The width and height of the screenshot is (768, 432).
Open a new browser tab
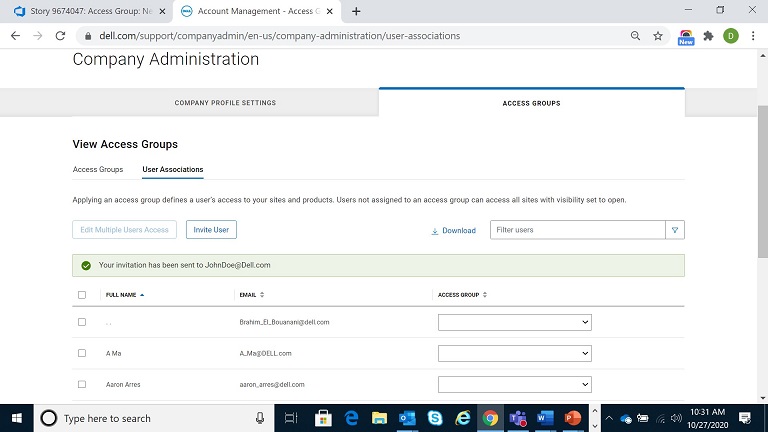pos(357,11)
